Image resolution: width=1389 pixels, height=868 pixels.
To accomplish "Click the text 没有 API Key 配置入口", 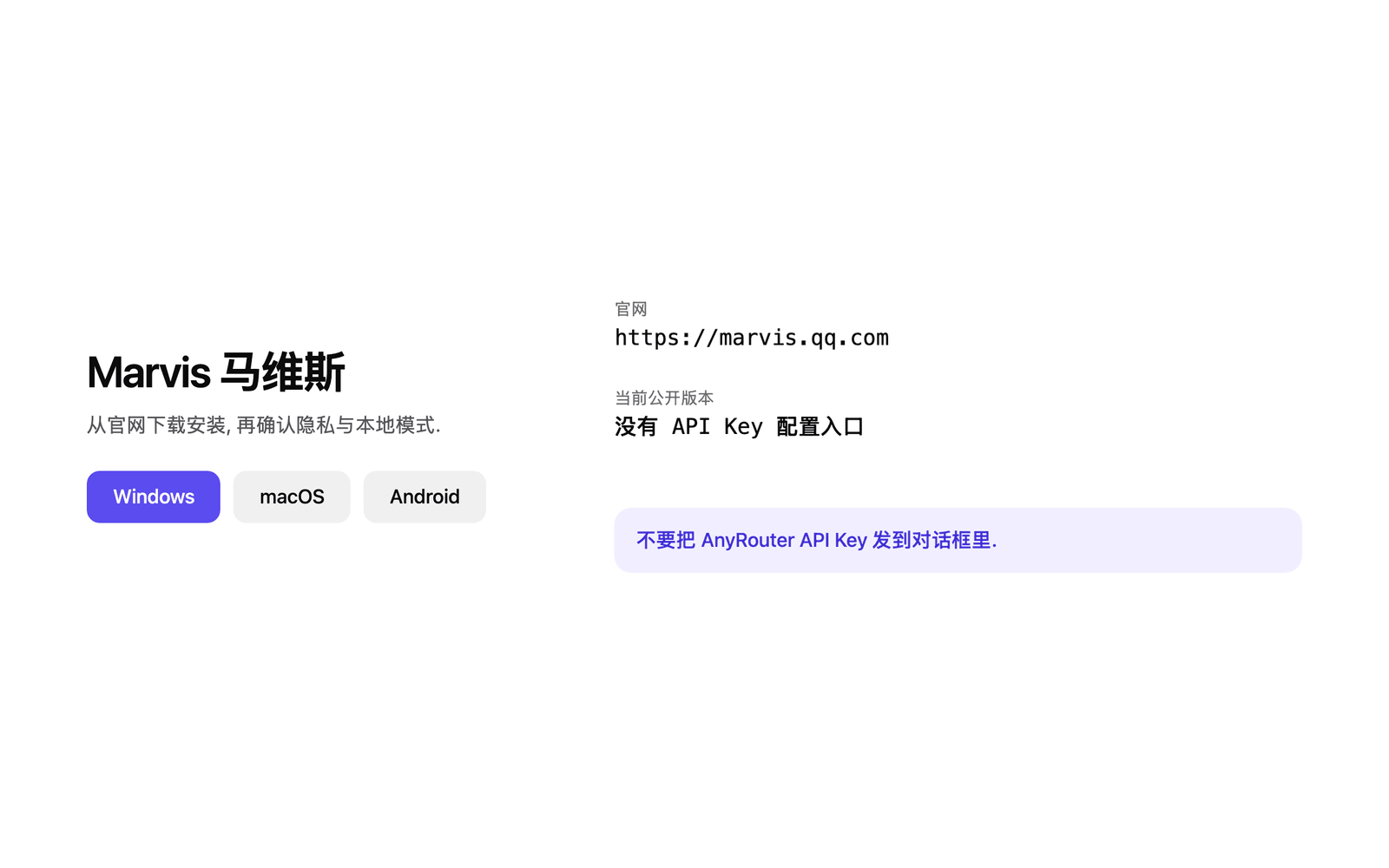I will point(740,426).
